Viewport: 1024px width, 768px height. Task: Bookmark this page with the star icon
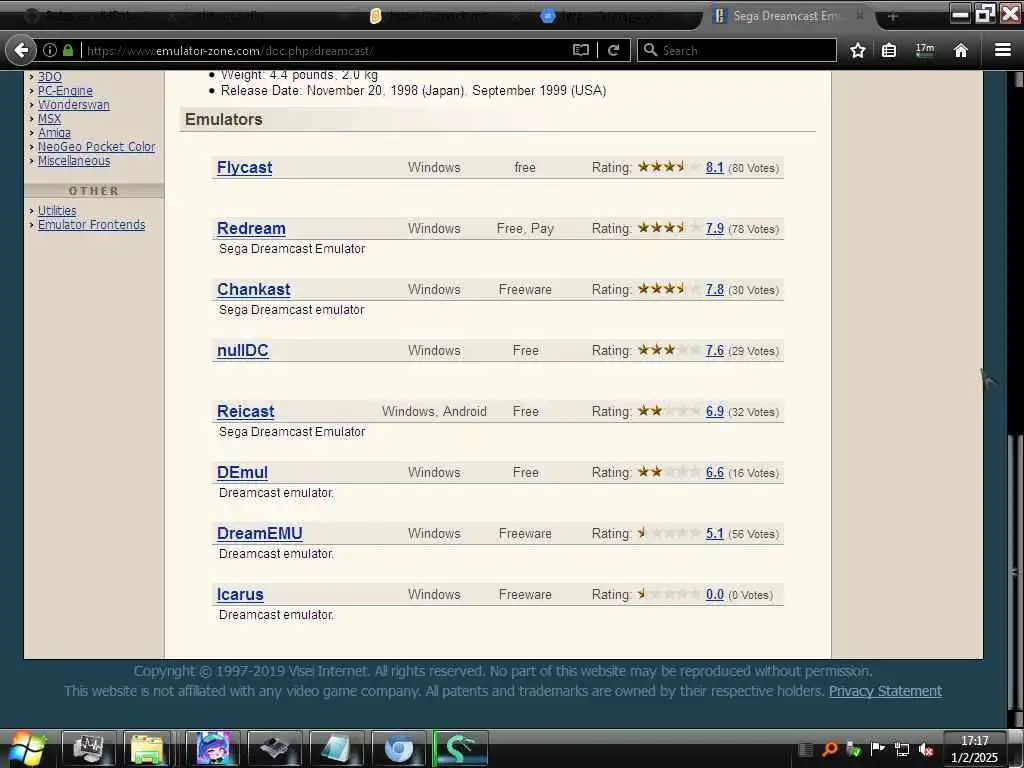coord(857,50)
